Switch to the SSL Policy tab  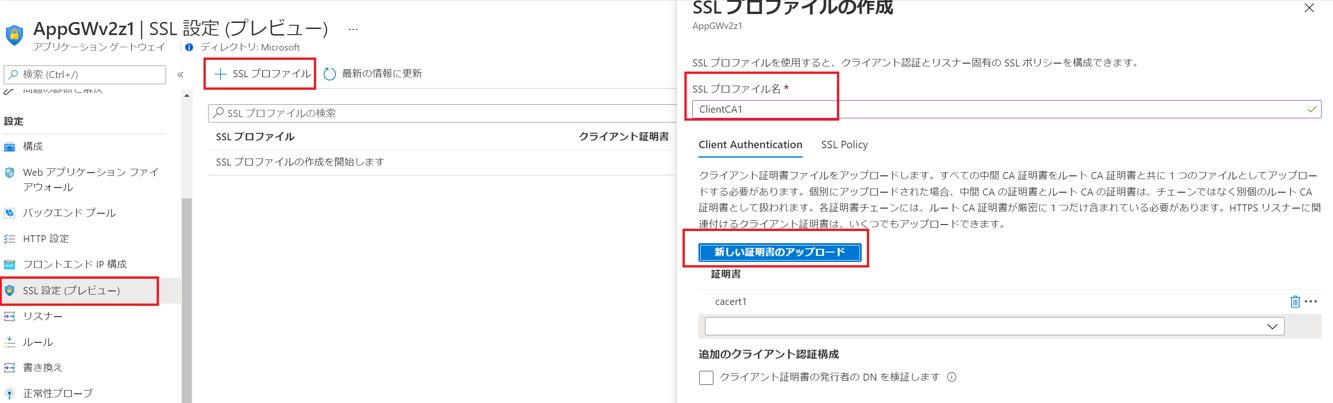[x=844, y=145]
